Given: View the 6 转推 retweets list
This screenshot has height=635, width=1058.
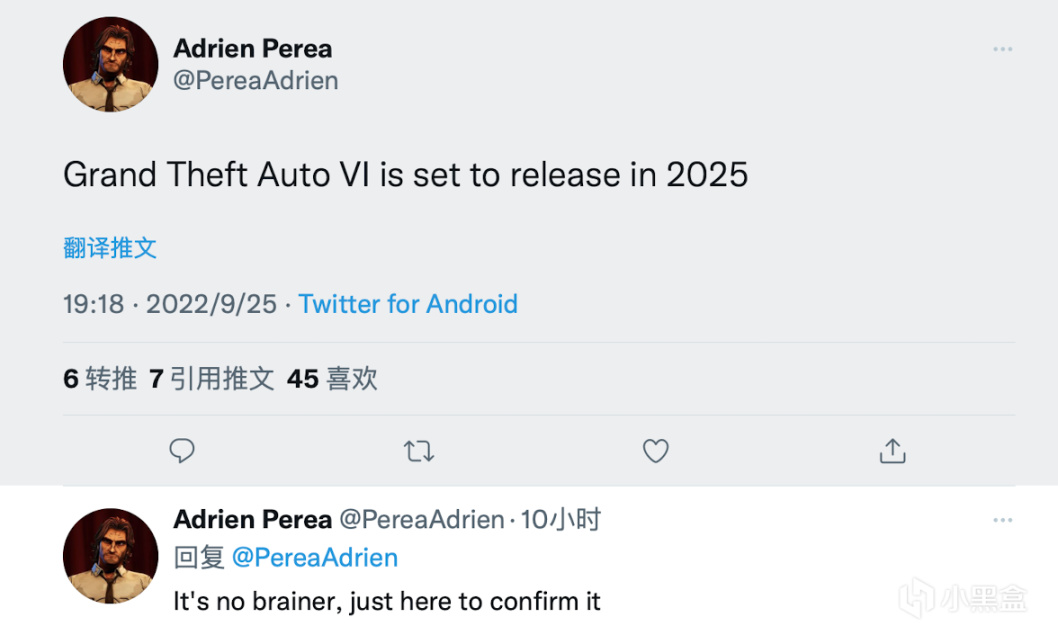Looking at the screenshot, I should 98,379.
